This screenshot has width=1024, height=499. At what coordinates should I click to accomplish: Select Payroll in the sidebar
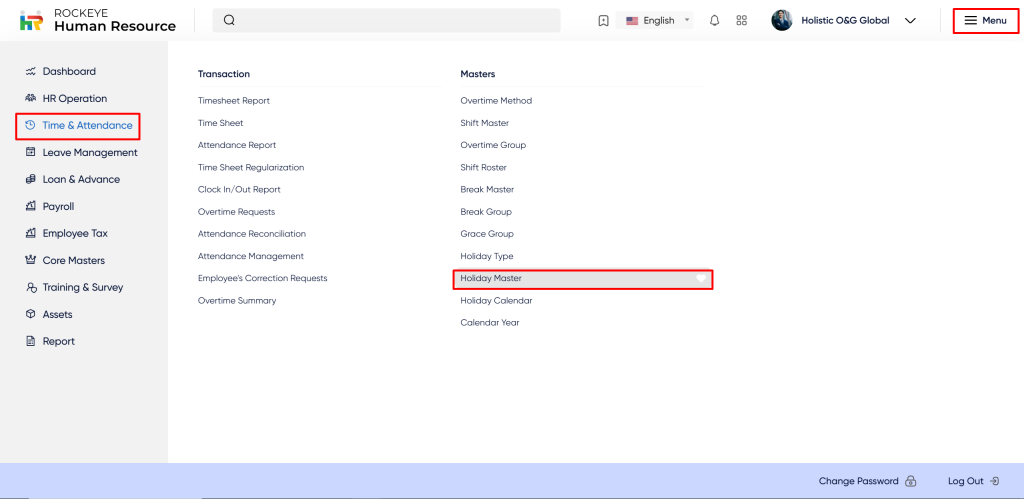pos(58,206)
